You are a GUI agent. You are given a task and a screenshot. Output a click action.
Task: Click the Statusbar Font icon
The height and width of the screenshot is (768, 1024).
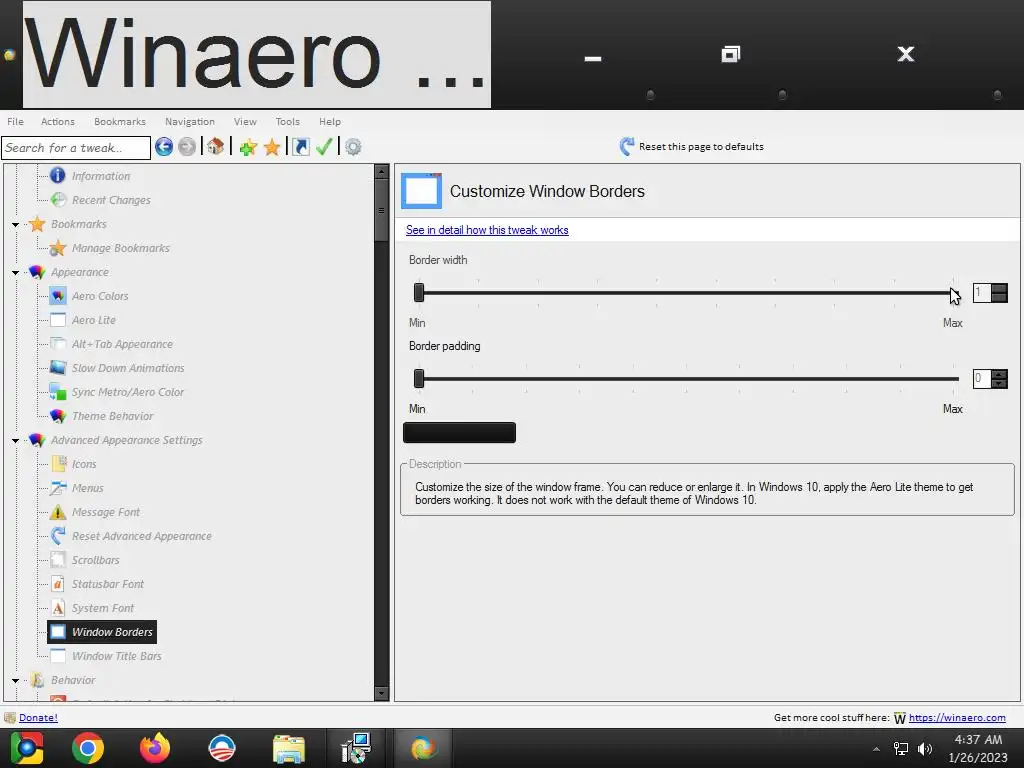click(57, 584)
